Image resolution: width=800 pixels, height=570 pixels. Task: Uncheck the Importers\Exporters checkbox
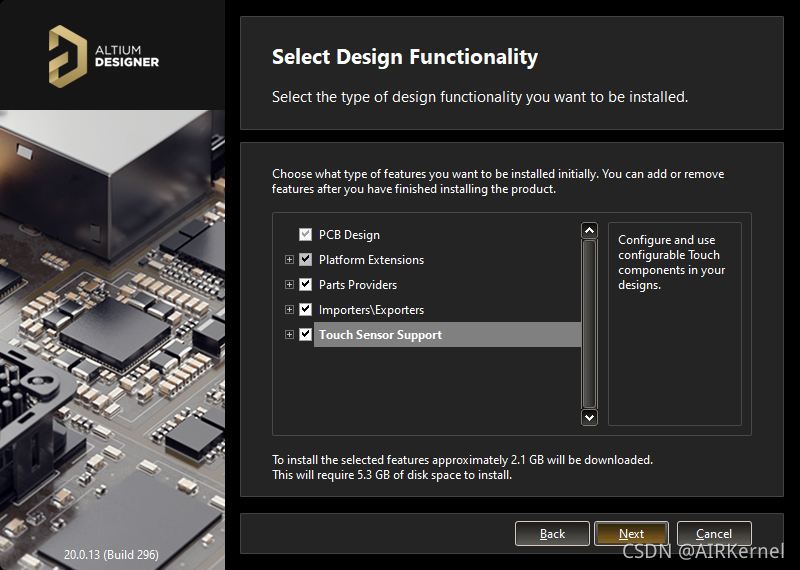(x=306, y=310)
